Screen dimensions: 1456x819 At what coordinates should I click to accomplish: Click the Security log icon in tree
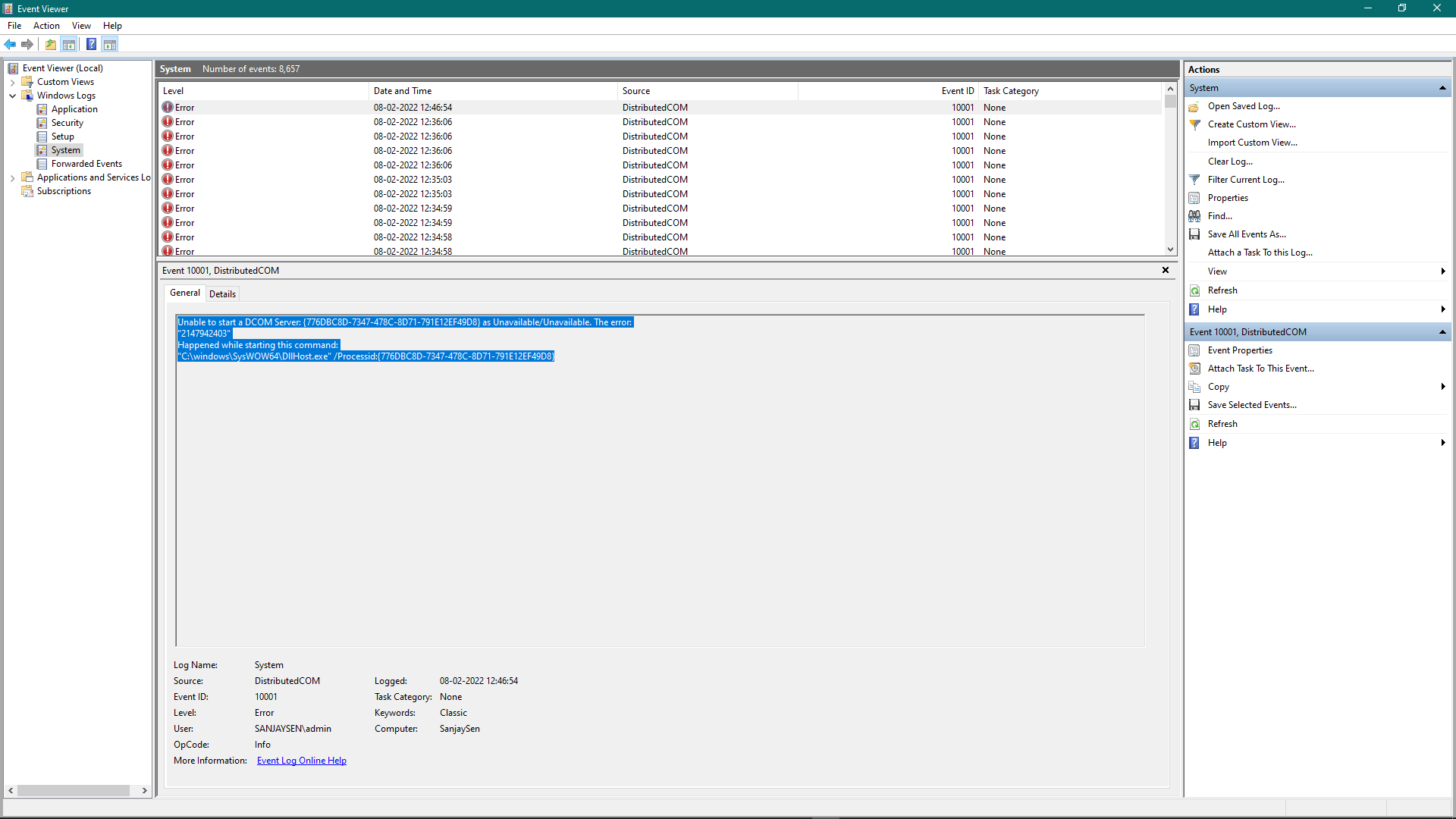coord(42,123)
